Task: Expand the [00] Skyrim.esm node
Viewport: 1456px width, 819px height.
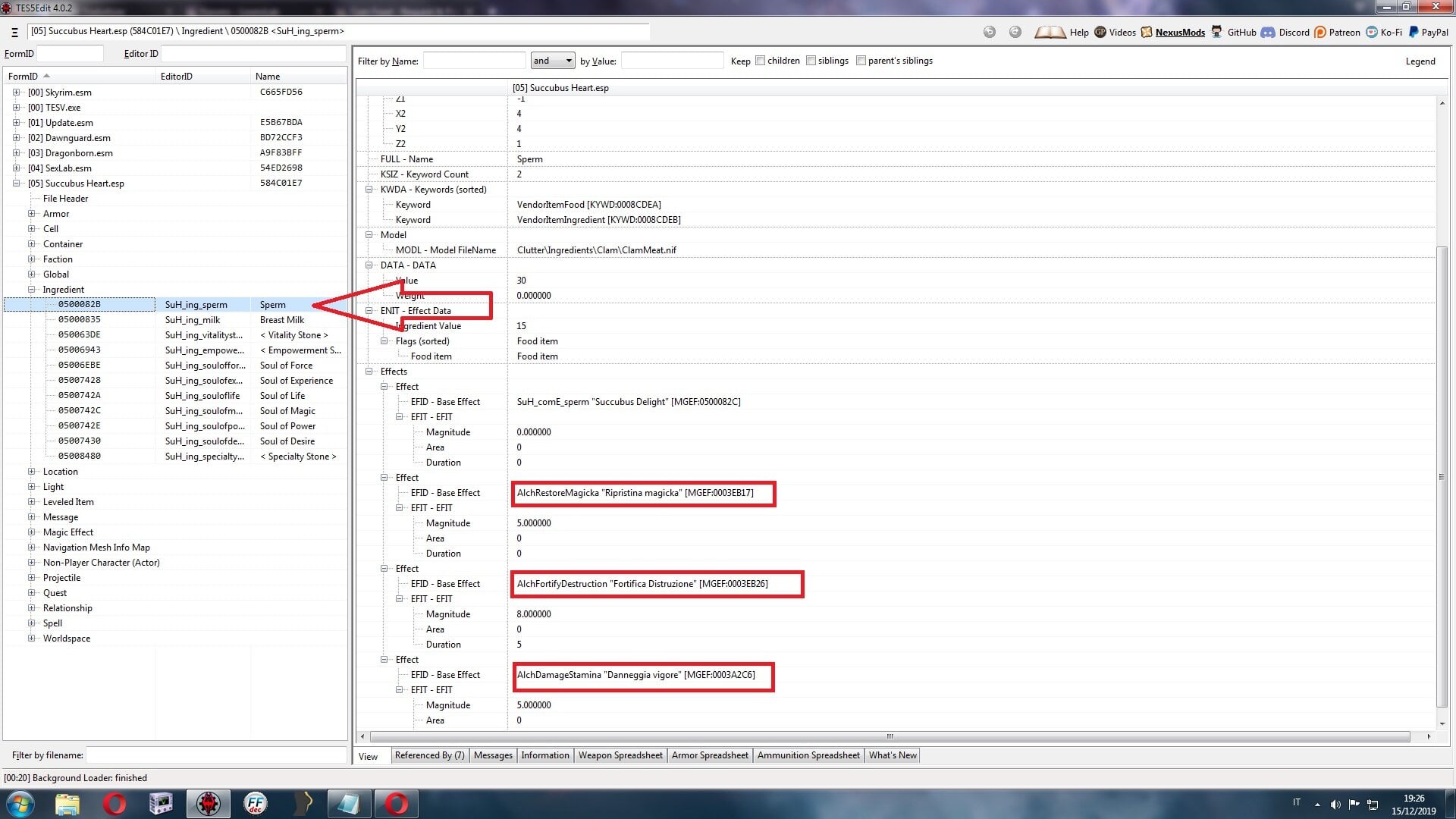Action: click(16, 93)
